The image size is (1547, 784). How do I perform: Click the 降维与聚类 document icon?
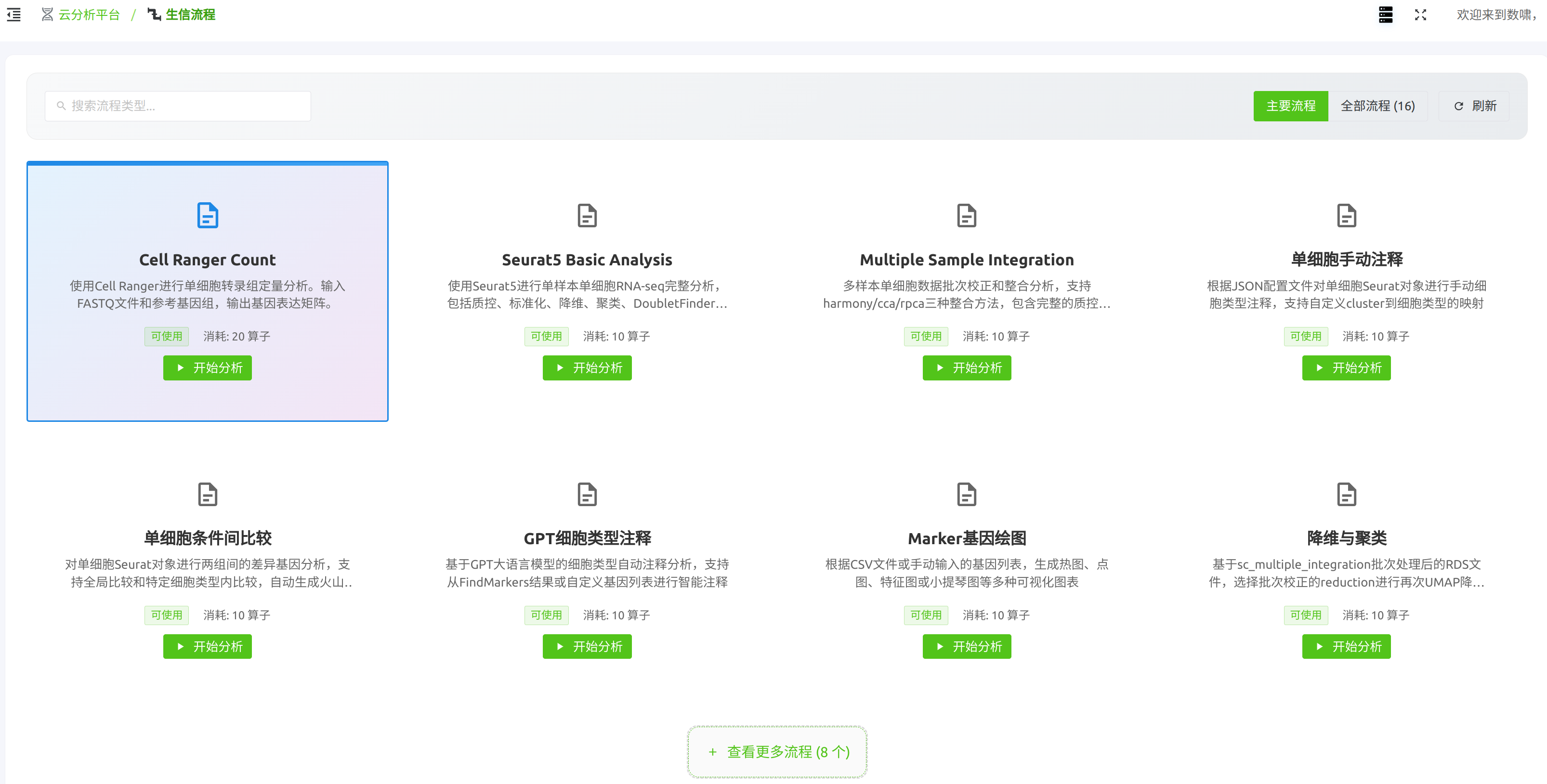(1346, 494)
